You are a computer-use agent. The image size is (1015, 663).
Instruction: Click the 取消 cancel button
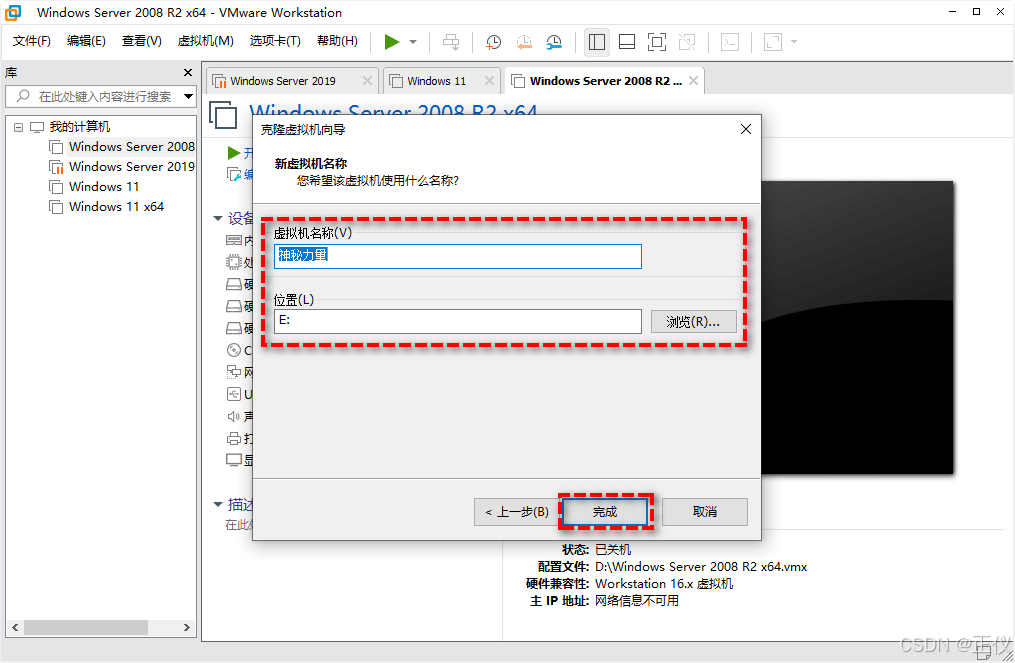(x=705, y=511)
